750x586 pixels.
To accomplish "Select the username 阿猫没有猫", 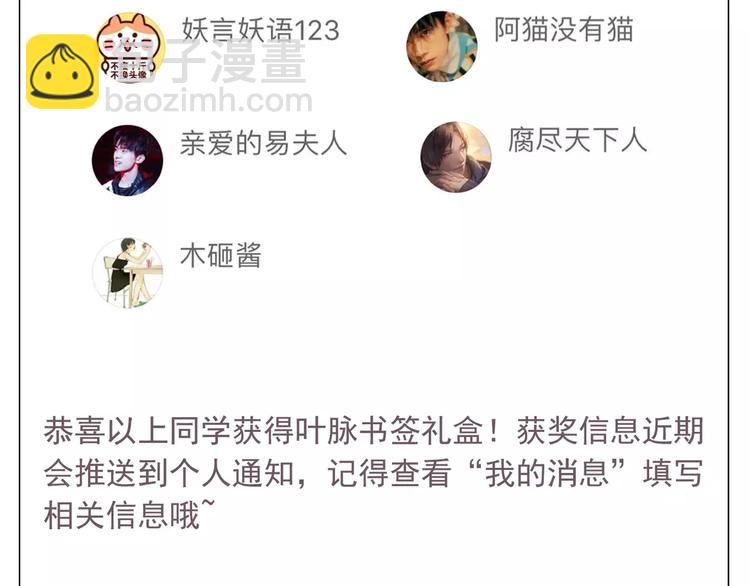I will [564, 30].
